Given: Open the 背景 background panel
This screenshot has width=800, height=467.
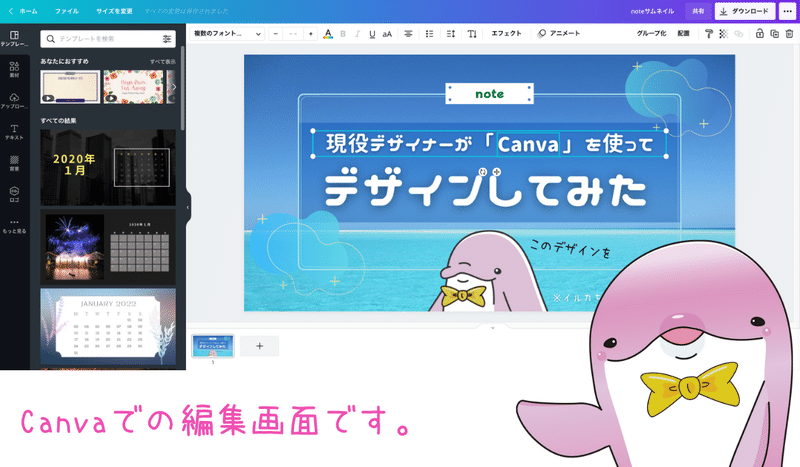Looking at the screenshot, I should tap(14, 163).
